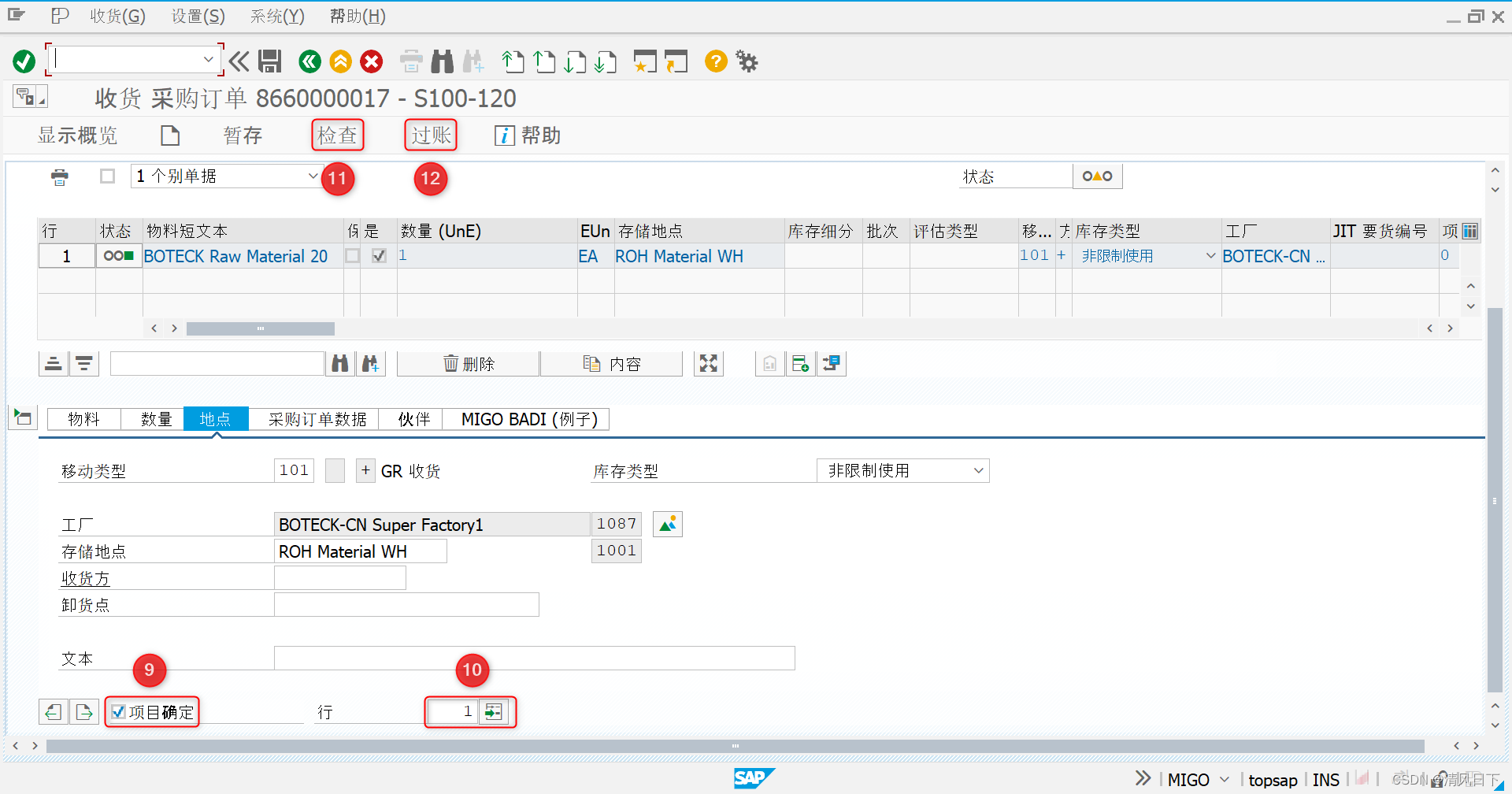Click the table horizontal scrollbar thumb
The width and height of the screenshot is (1512, 794).
260,328
